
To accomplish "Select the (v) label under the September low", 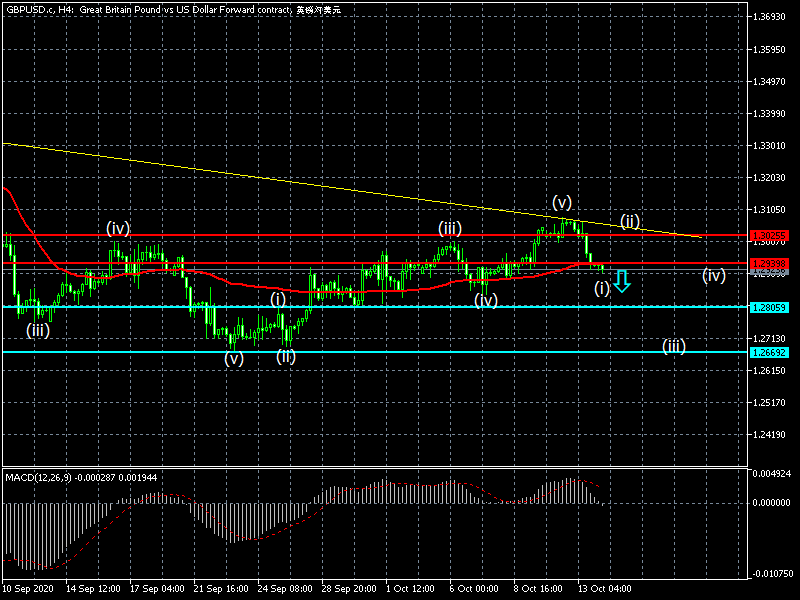I will [234, 359].
